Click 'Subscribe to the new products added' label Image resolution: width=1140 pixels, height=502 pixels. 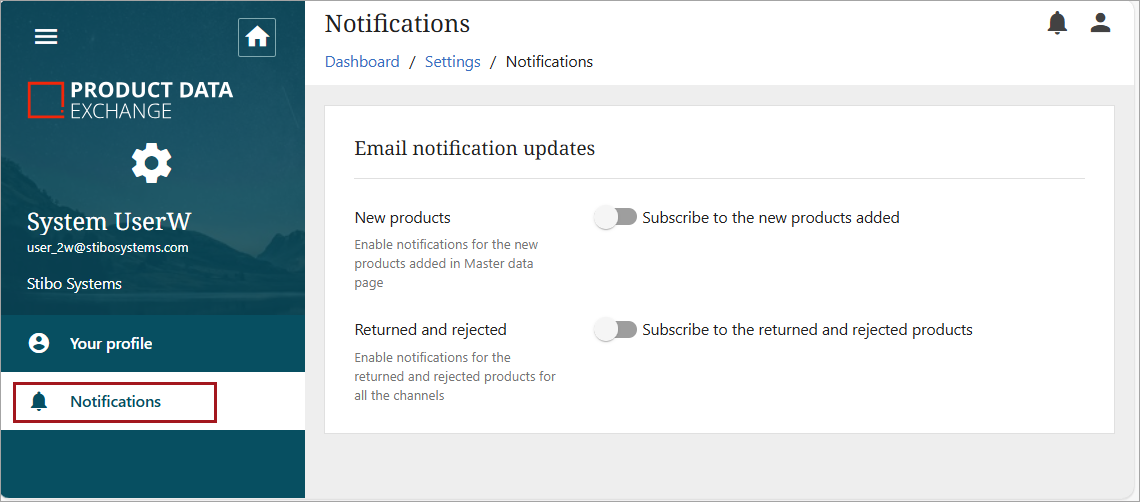770,217
